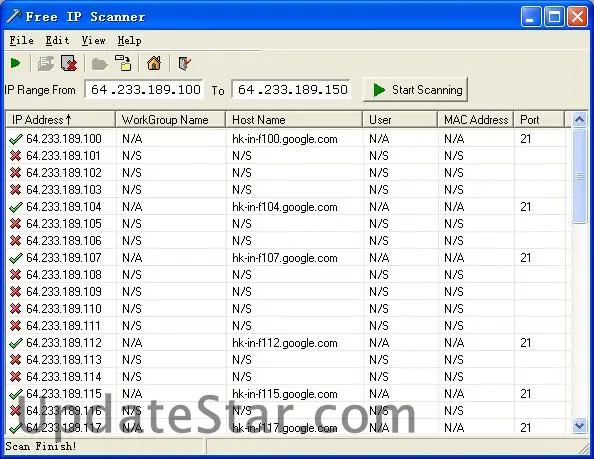The width and height of the screenshot is (594, 459).
Task: Click the delete results icon with red X
Action: point(69,63)
